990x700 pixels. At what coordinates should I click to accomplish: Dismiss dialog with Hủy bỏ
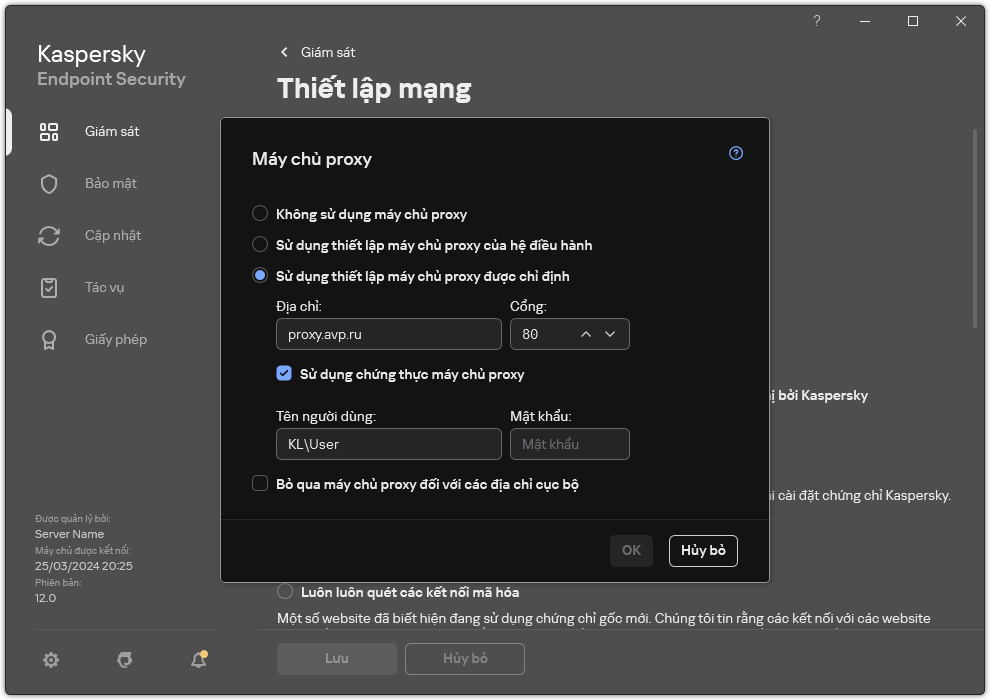point(703,551)
